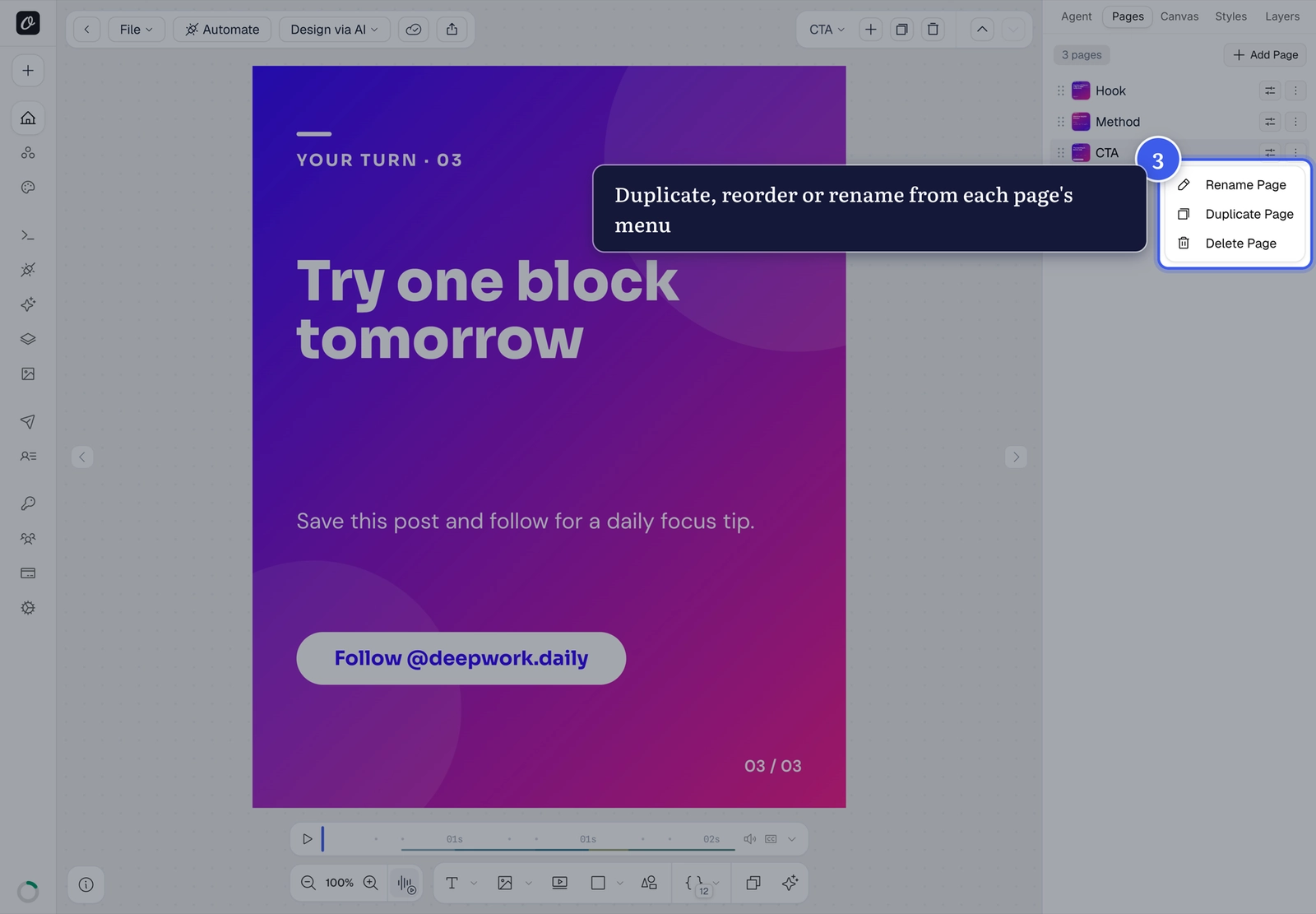Open the key icon in sidebar
1316x914 pixels.
coord(28,503)
